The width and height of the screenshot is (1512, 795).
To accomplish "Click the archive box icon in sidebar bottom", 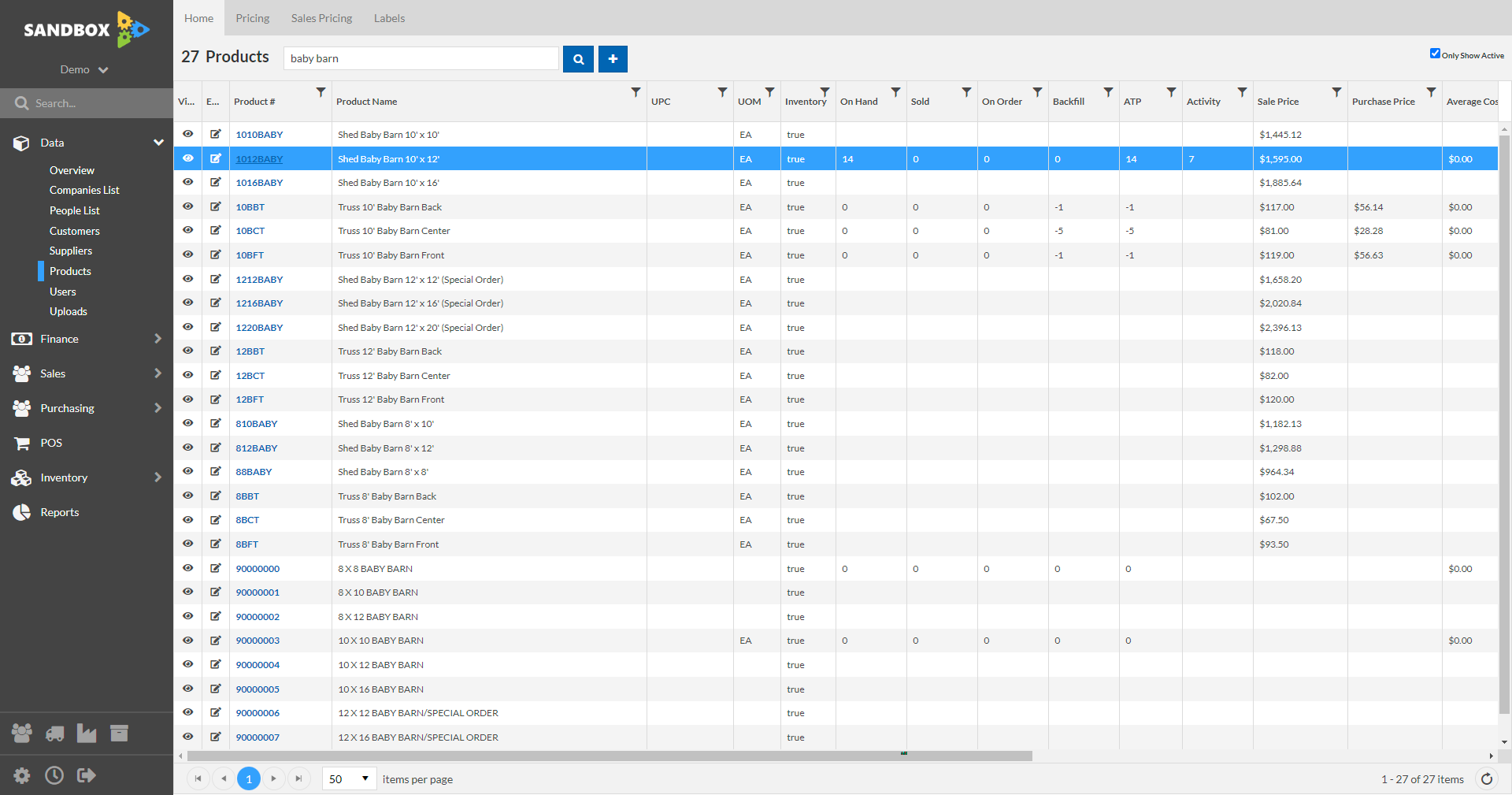I will point(119,734).
